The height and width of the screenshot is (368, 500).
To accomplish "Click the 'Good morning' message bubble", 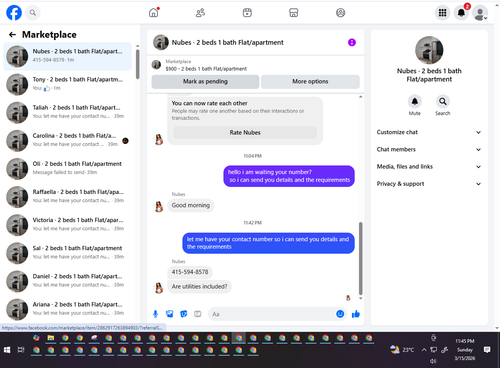I will (x=191, y=205).
